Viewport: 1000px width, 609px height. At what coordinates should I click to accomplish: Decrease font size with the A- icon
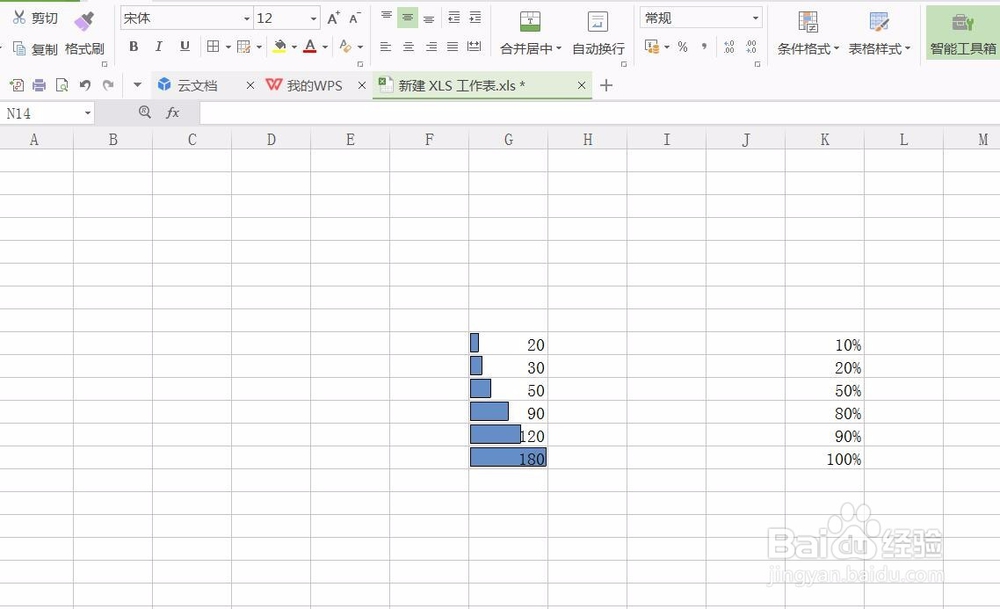[355, 18]
